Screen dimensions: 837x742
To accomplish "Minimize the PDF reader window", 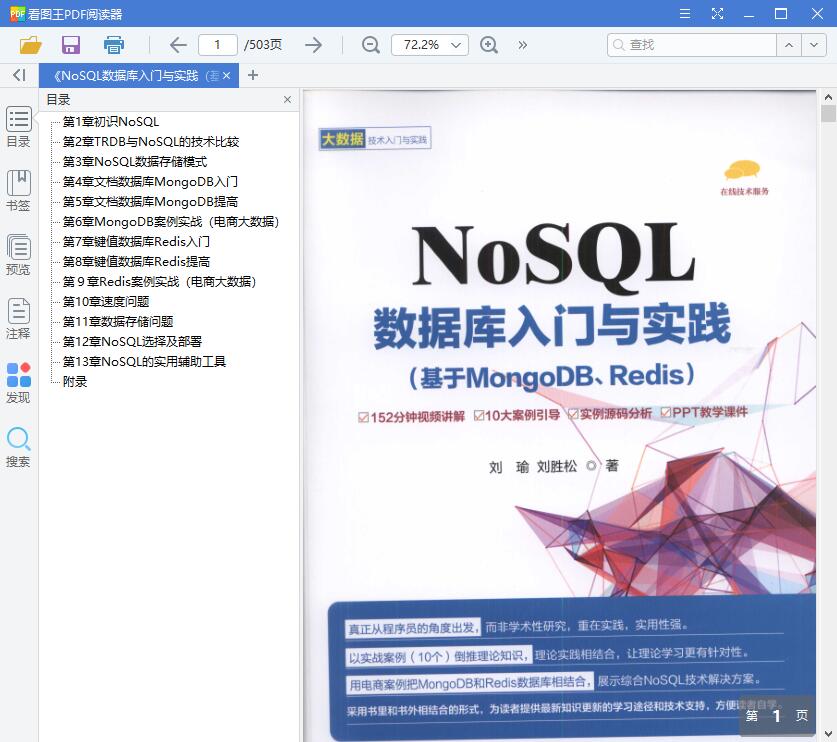I will [749, 14].
